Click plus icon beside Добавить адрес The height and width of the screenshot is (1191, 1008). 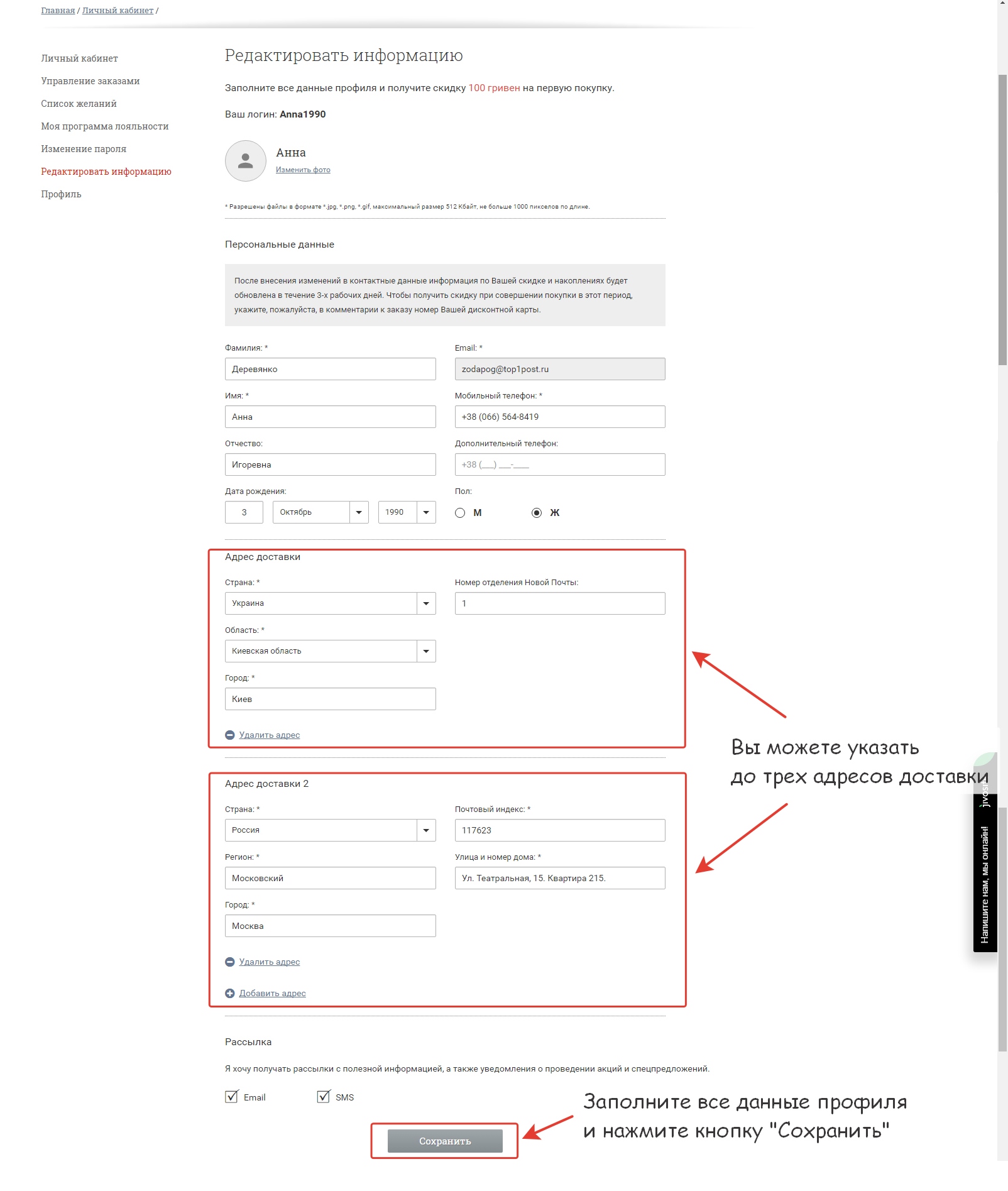[x=230, y=993]
